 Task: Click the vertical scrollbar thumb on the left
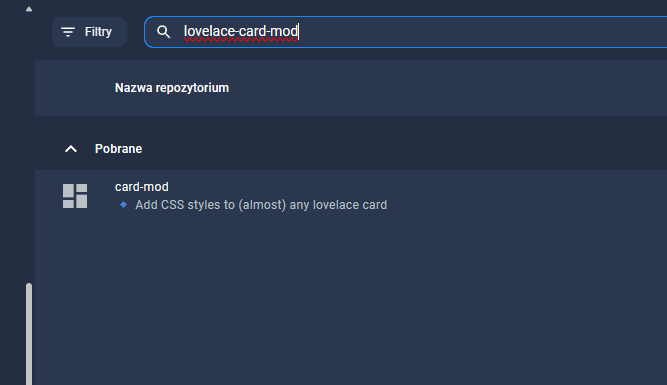tap(29, 334)
